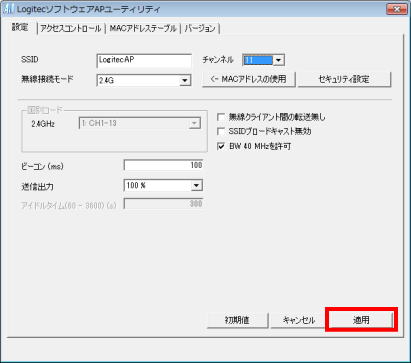Click the MACアドレスの使用 button
This screenshot has width=411, height=363.
click(249, 79)
